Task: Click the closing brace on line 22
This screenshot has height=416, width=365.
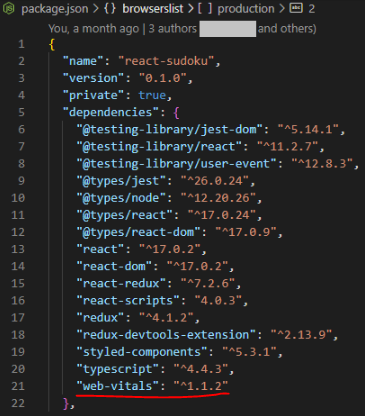Action: (66, 403)
